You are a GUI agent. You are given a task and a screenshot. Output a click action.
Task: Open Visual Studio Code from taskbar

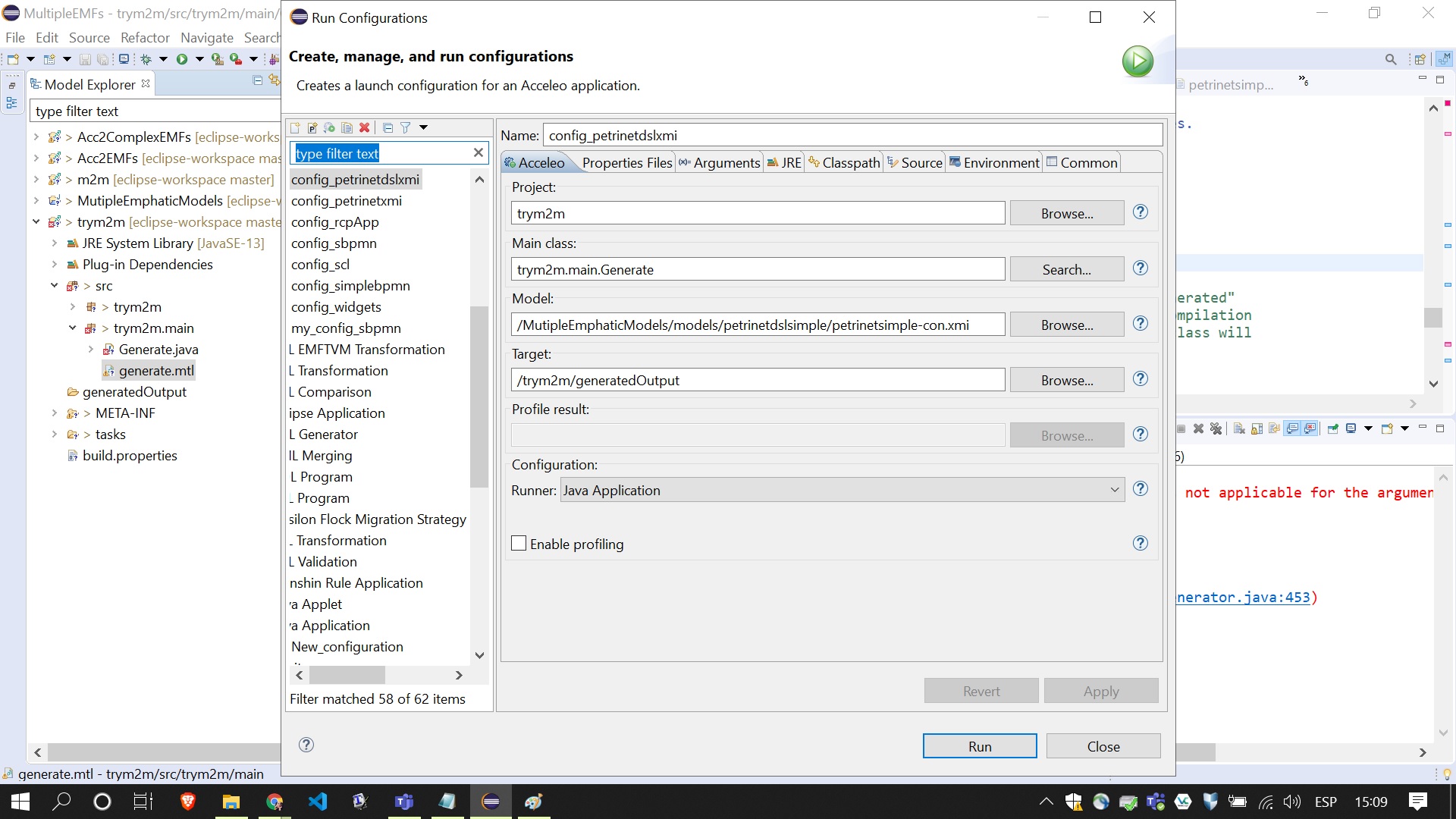[x=318, y=802]
